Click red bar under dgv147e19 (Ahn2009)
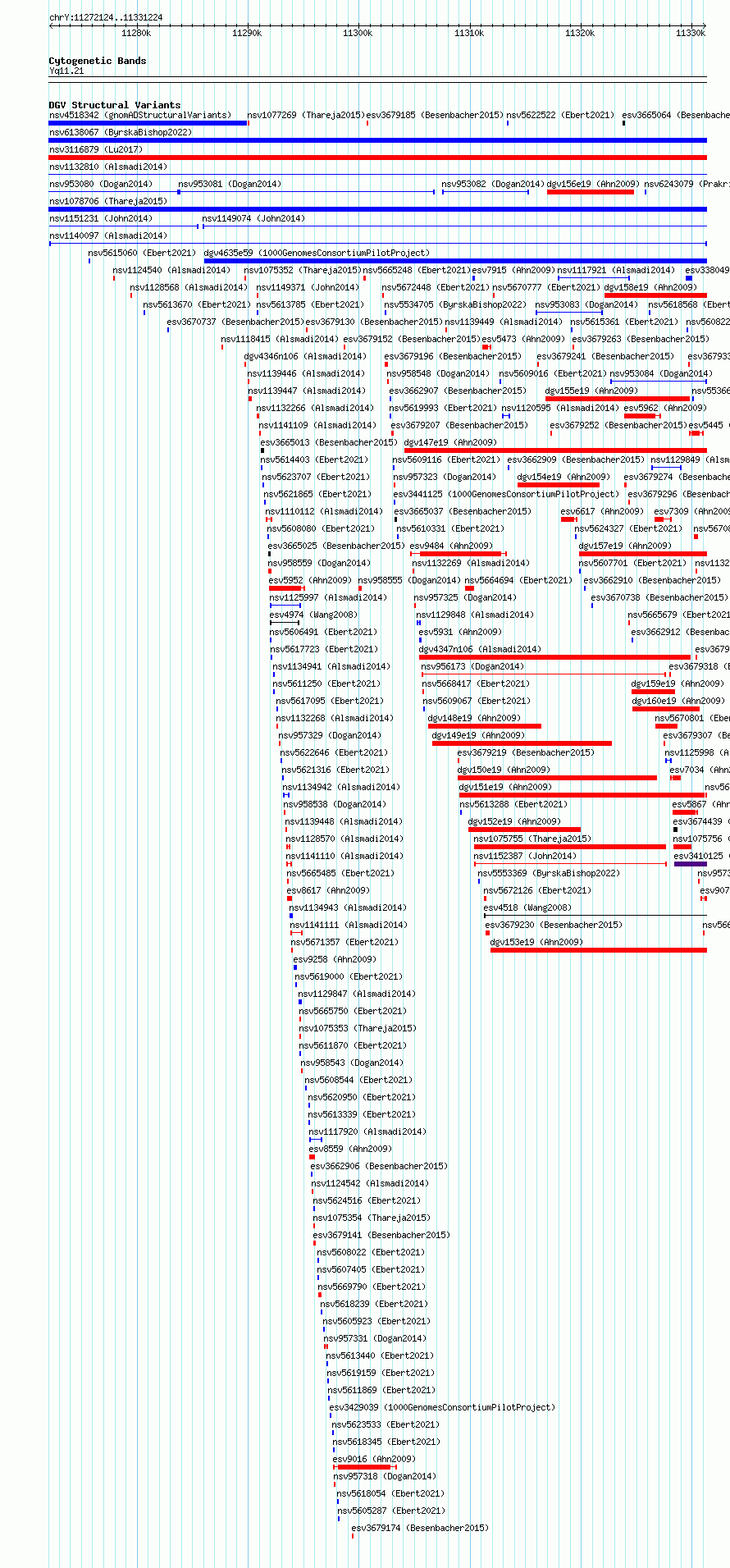The width and height of the screenshot is (730, 1568). click(x=555, y=450)
